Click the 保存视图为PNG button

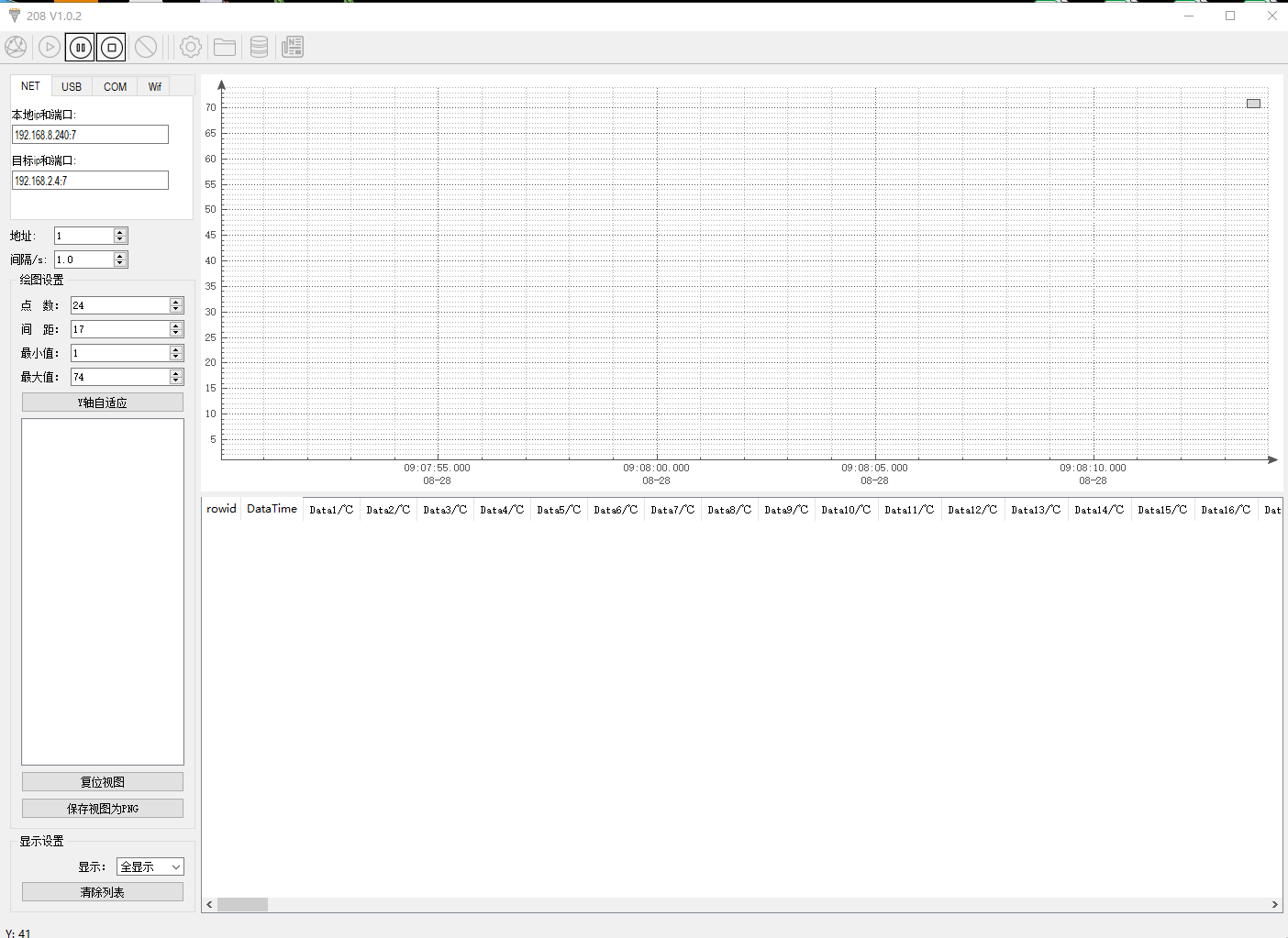coord(103,809)
